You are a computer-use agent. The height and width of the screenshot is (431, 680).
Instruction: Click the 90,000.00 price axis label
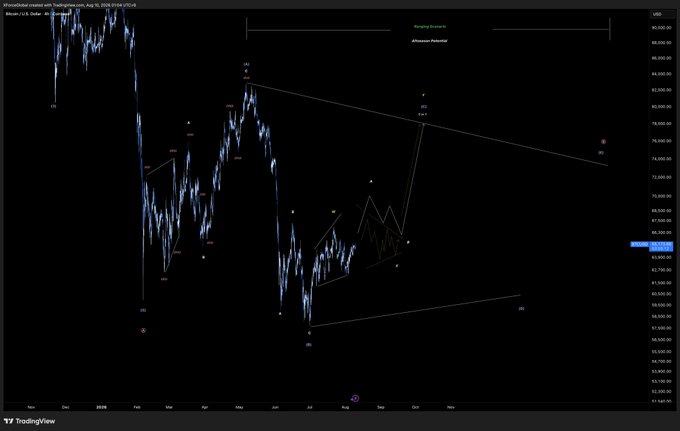(662, 28)
